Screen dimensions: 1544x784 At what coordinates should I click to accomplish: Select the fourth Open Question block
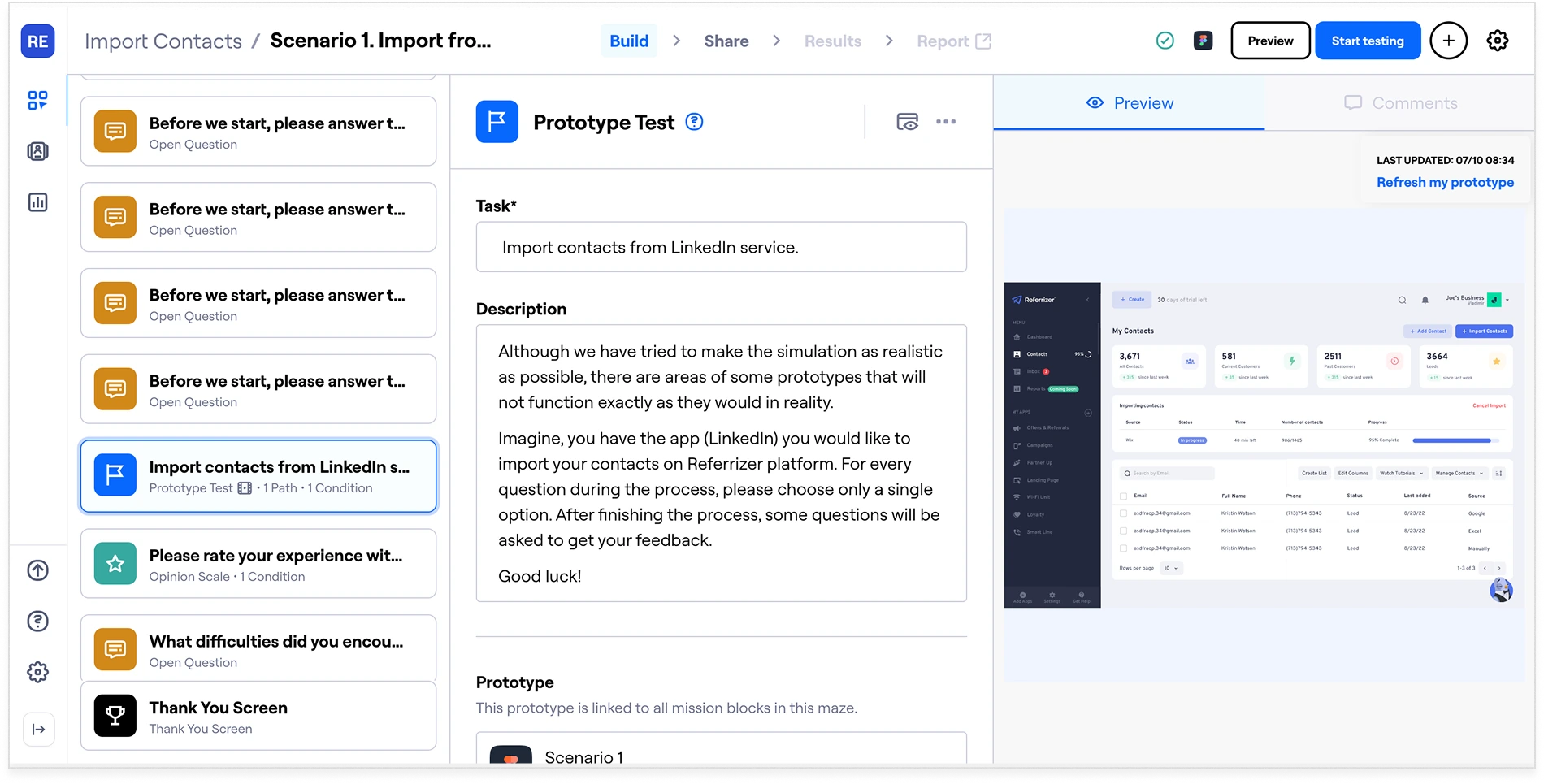(x=258, y=389)
